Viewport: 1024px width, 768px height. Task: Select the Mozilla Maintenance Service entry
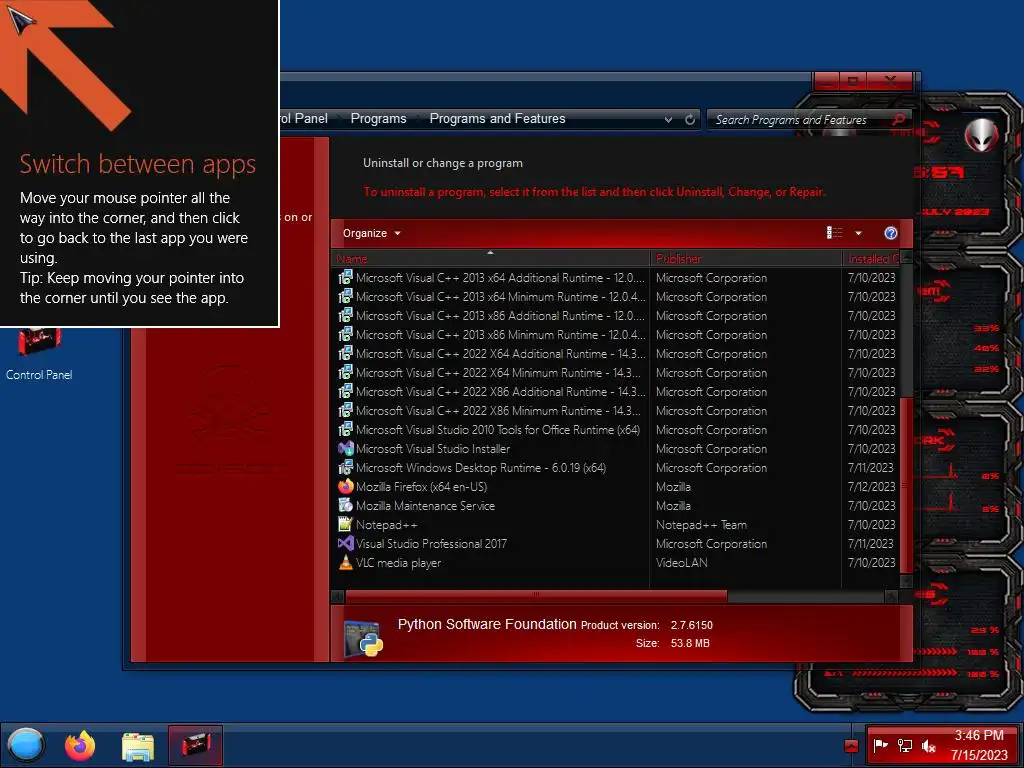tap(425, 505)
